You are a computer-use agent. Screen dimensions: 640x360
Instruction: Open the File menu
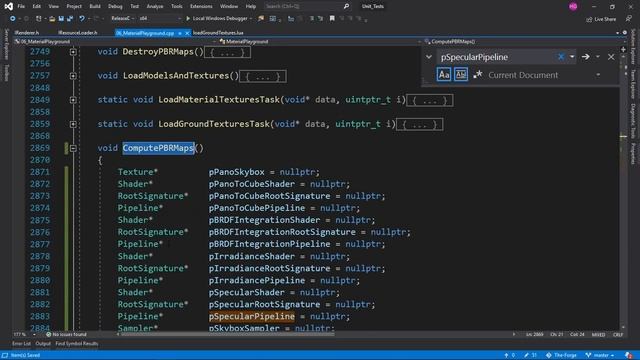tap(21, 6)
